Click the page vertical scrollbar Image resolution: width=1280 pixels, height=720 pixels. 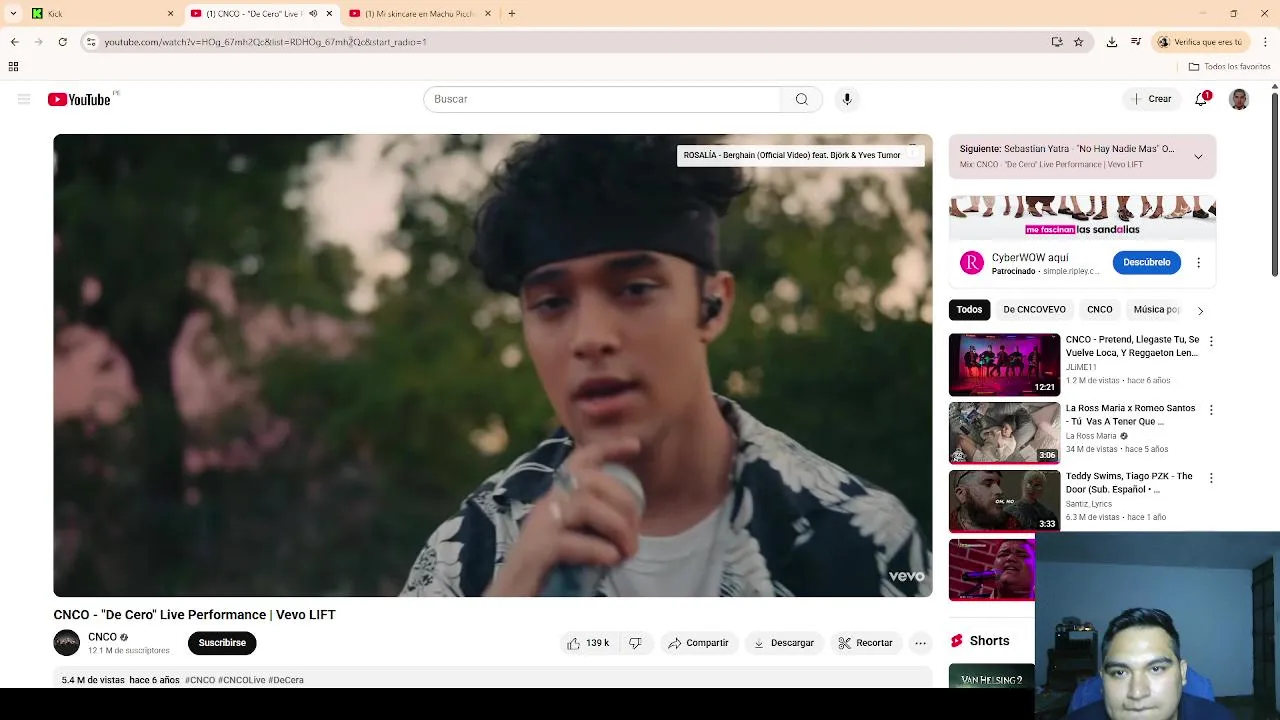coord(1274,185)
